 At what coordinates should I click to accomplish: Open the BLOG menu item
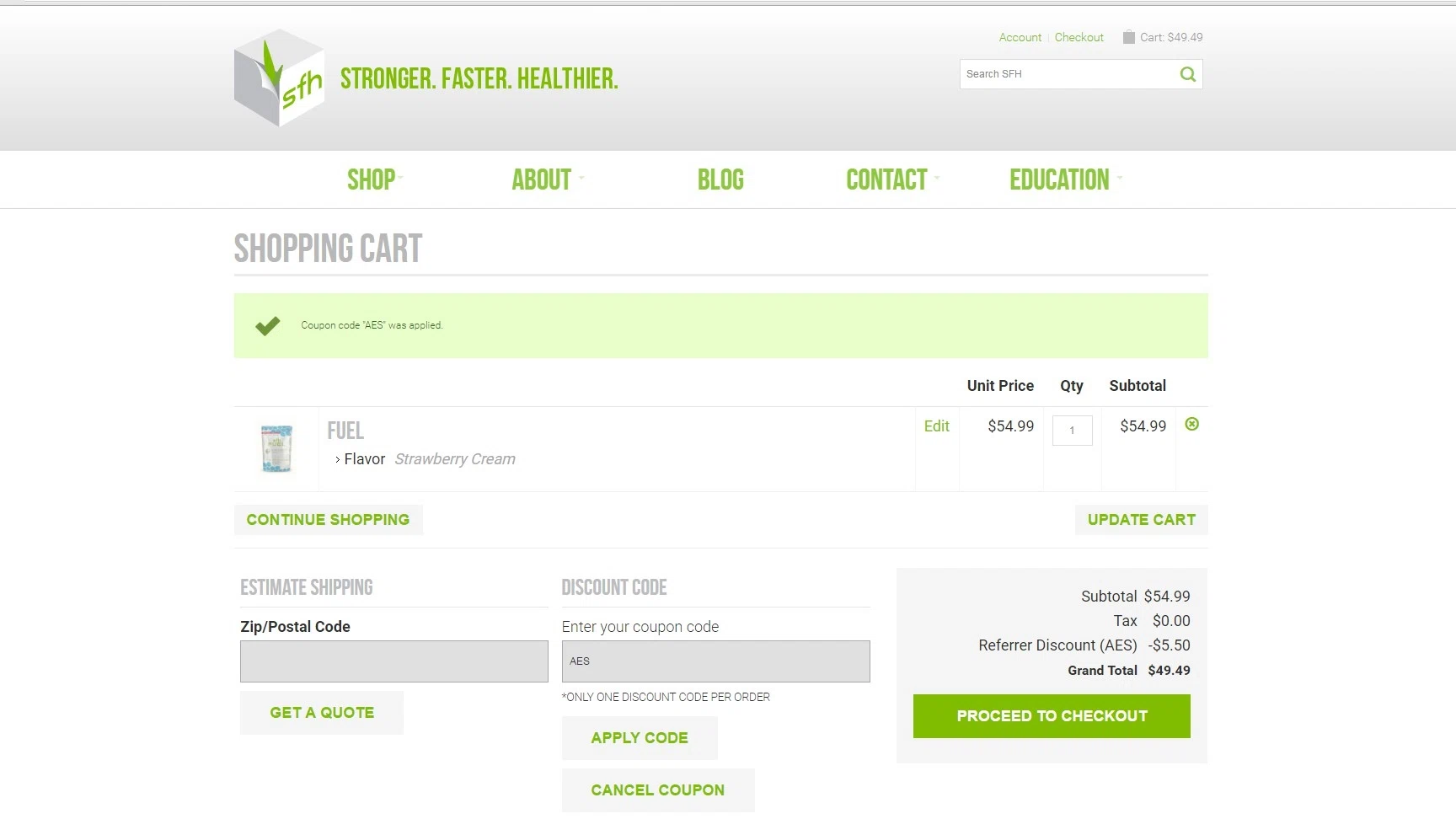(x=720, y=179)
